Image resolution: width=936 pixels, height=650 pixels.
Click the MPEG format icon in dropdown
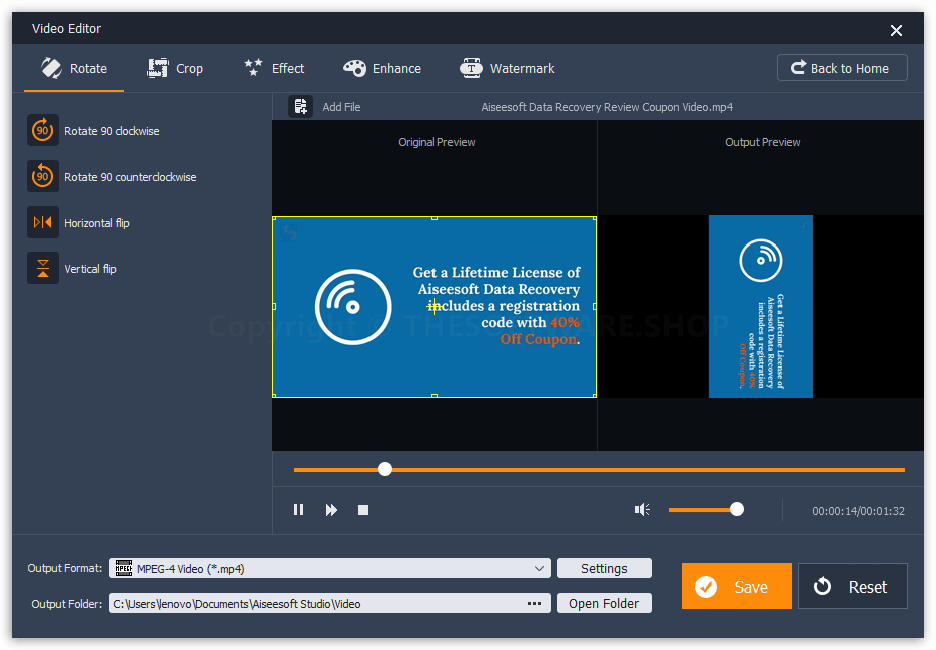(x=124, y=568)
